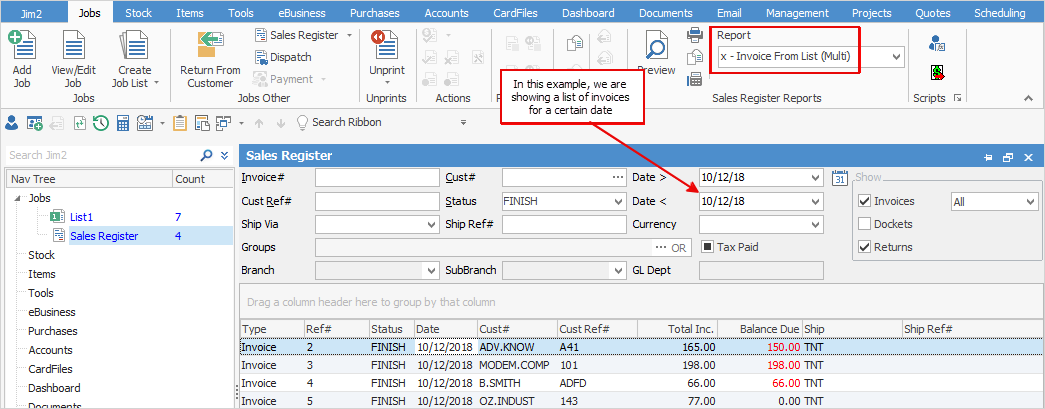Open the Management ribbon tab
Image resolution: width=1045 pixels, height=409 pixels.
tap(798, 13)
